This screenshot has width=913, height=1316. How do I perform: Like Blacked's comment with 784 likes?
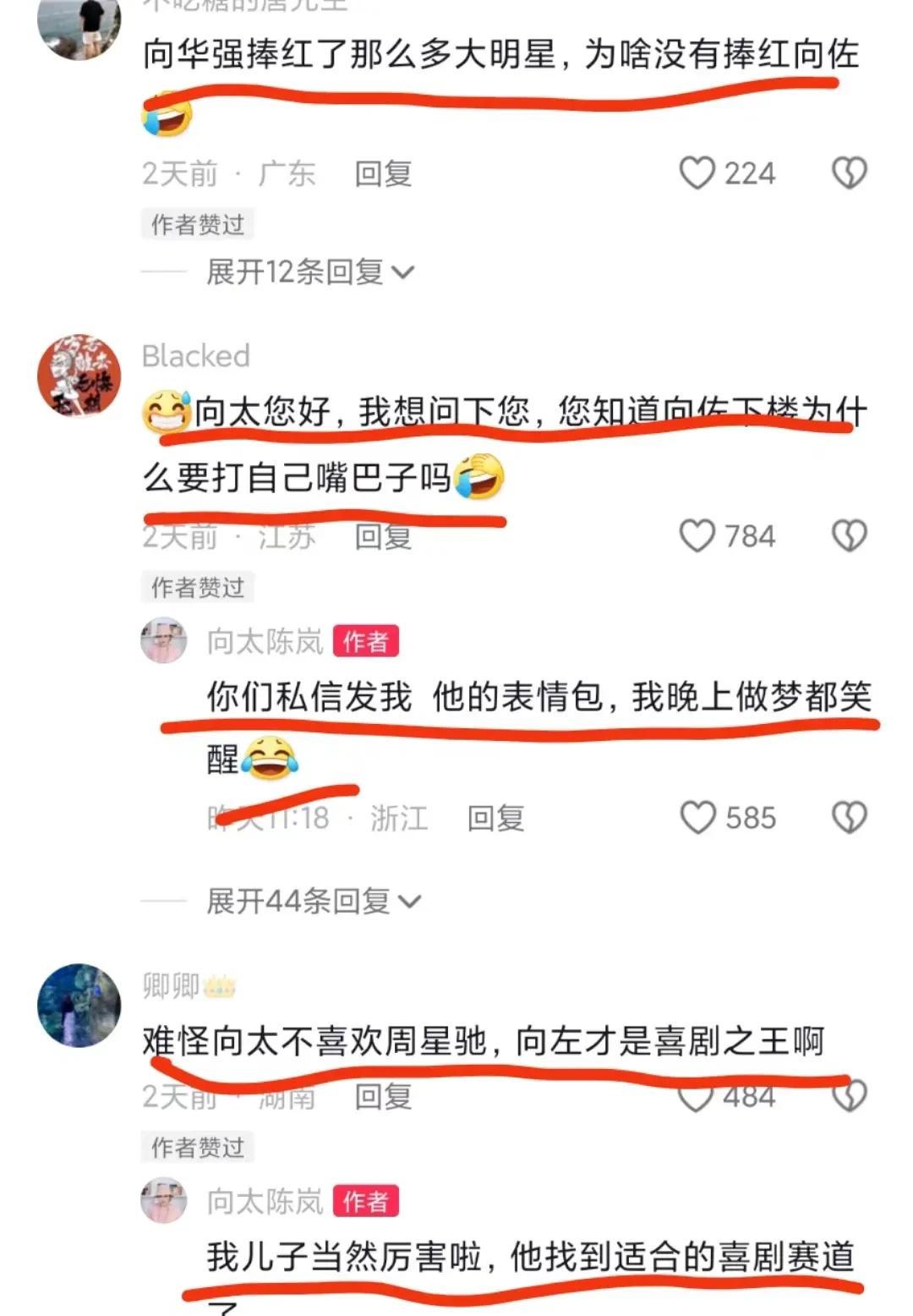click(697, 536)
